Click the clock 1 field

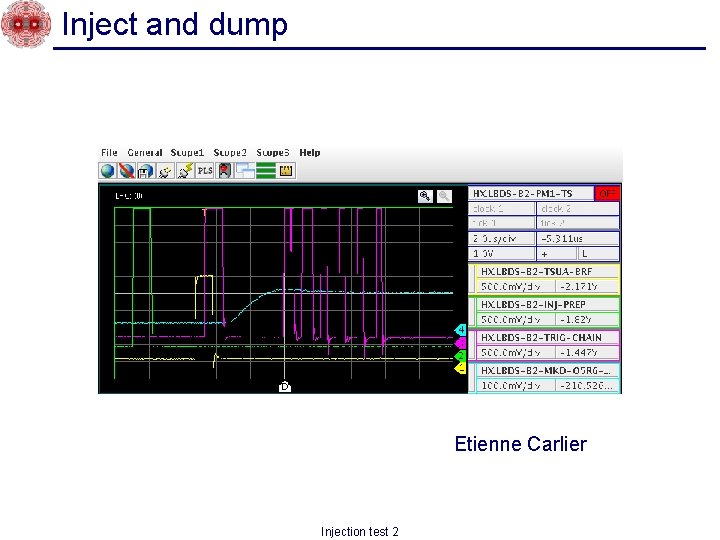click(x=502, y=208)
